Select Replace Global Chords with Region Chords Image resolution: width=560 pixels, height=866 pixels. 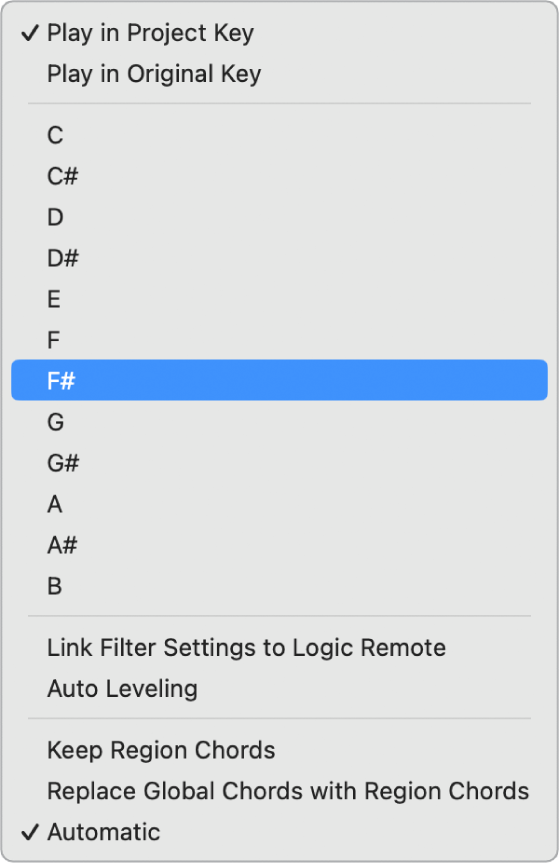tap(279, 791)
